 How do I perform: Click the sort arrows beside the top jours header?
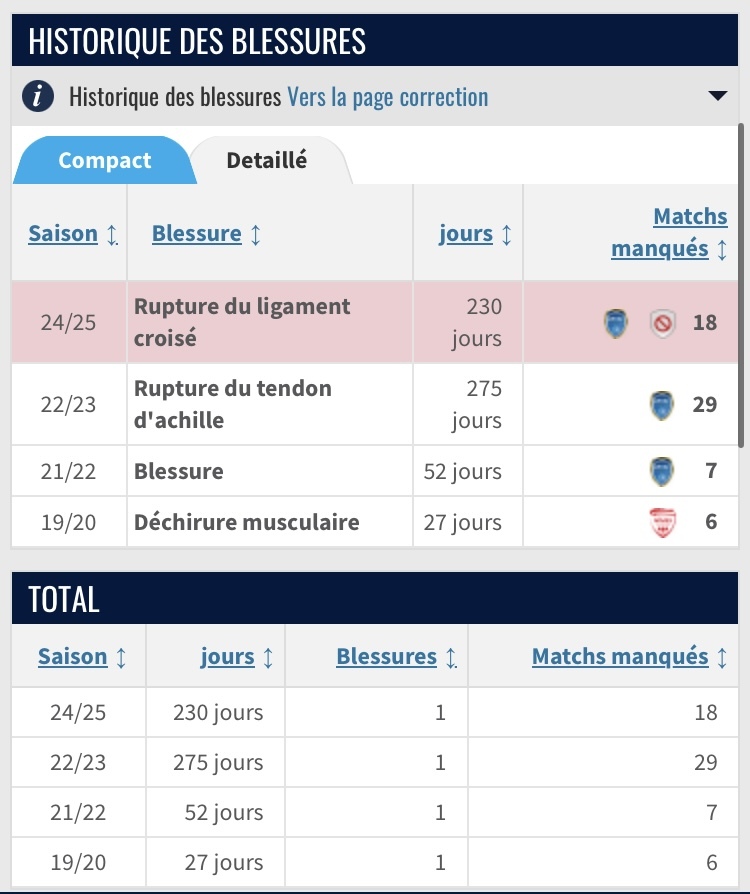tap(506, 234)
